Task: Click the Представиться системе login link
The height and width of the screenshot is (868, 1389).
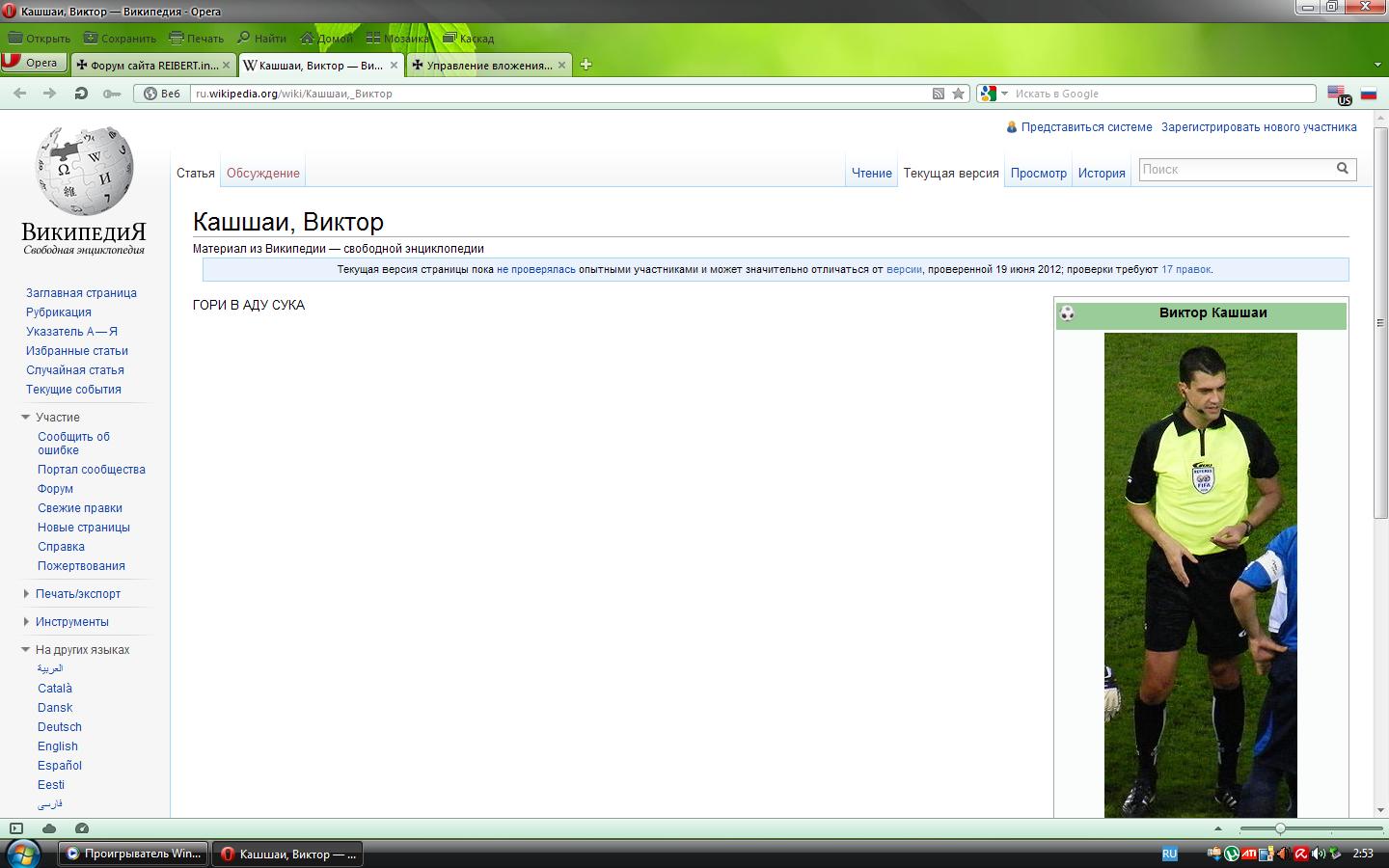Action: [1086, 127]
